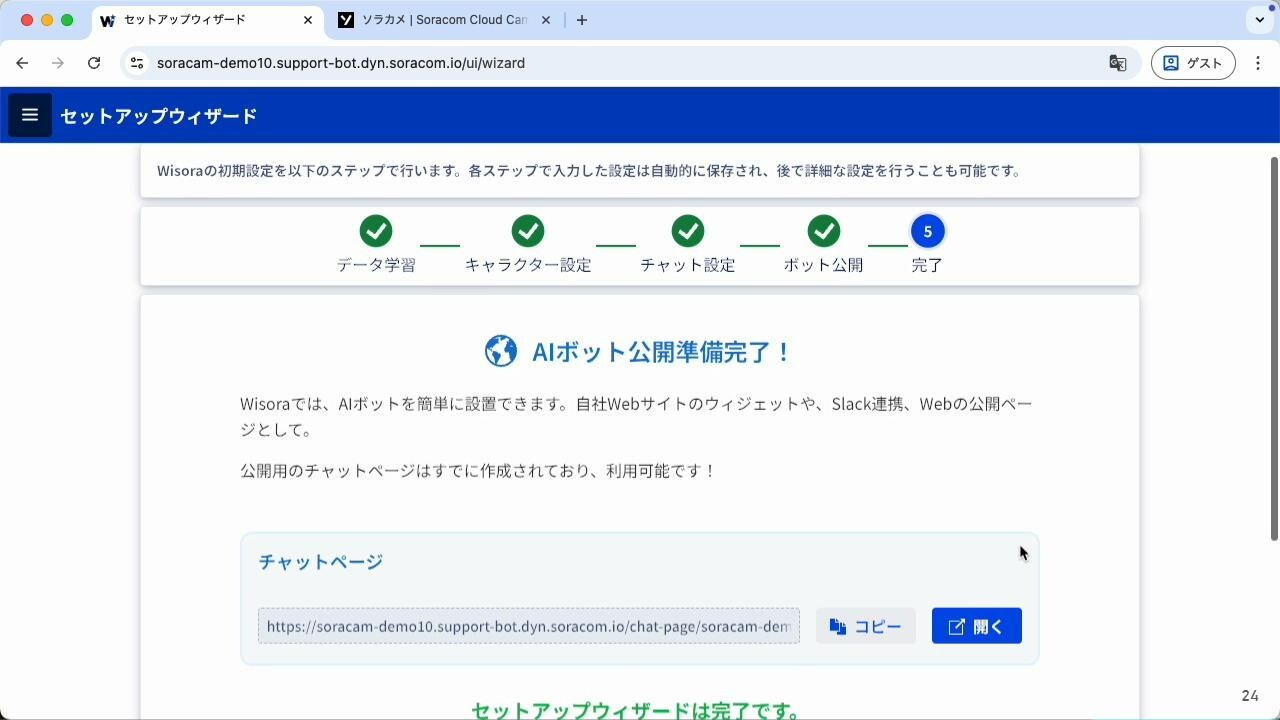1280x720 pixels.
Task: Switch to the ソラカメ Soracom Cloud tab
Action: [x=443, y=20]
